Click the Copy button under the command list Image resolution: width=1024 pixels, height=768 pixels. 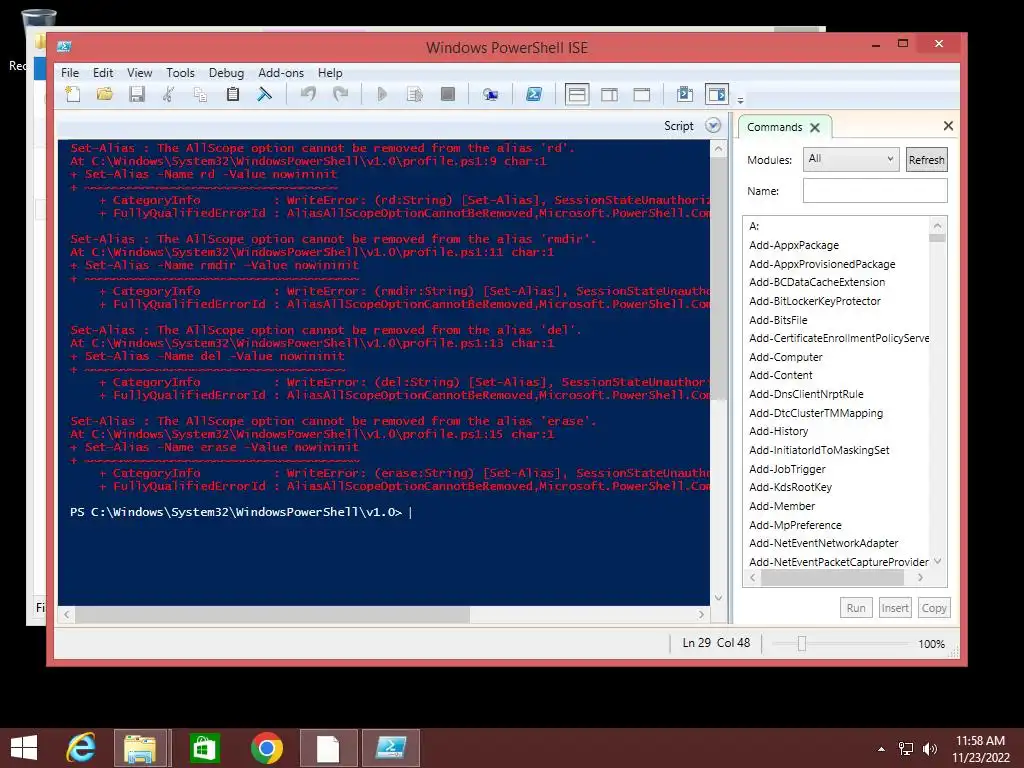click(x=934, y=608)
